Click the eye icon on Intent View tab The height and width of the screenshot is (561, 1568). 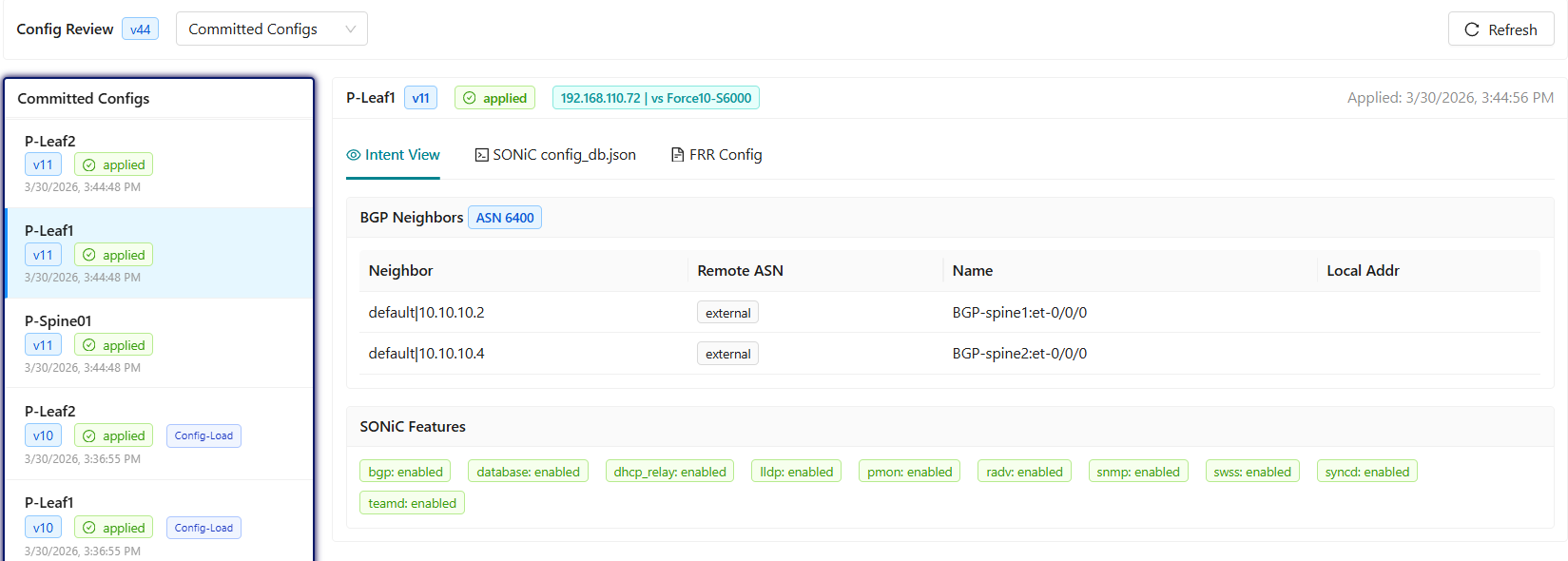[354, 155]
